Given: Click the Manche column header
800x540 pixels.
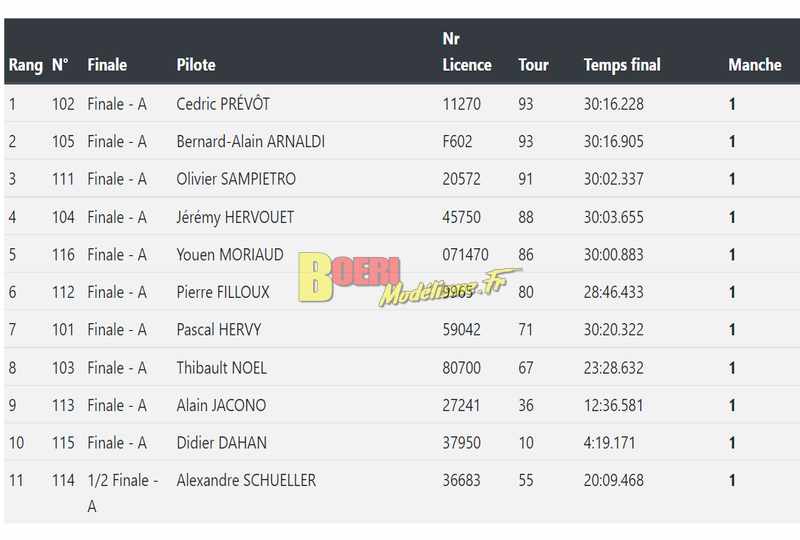Looking at the screenshot, I should point(755,65).
